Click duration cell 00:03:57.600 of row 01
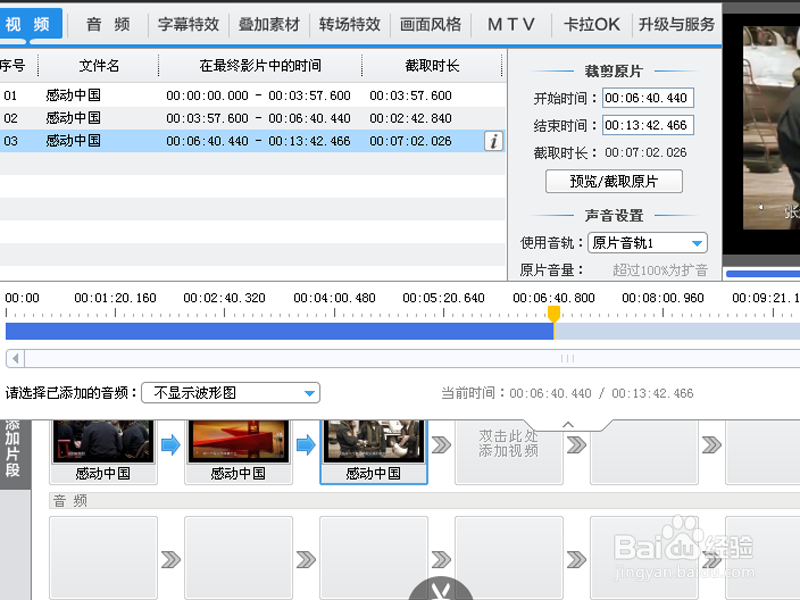This screenshot has width=800, height=600. 411,95
